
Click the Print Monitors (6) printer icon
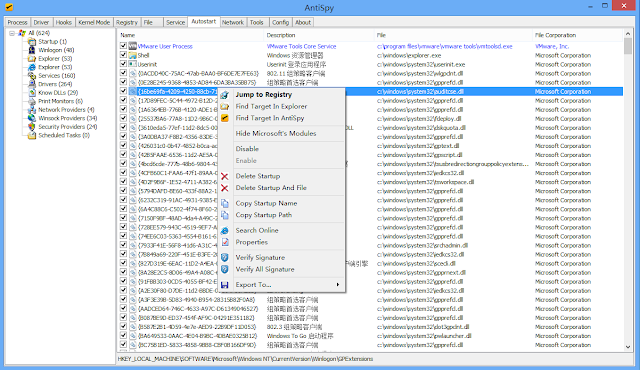[x=32, y=101]
